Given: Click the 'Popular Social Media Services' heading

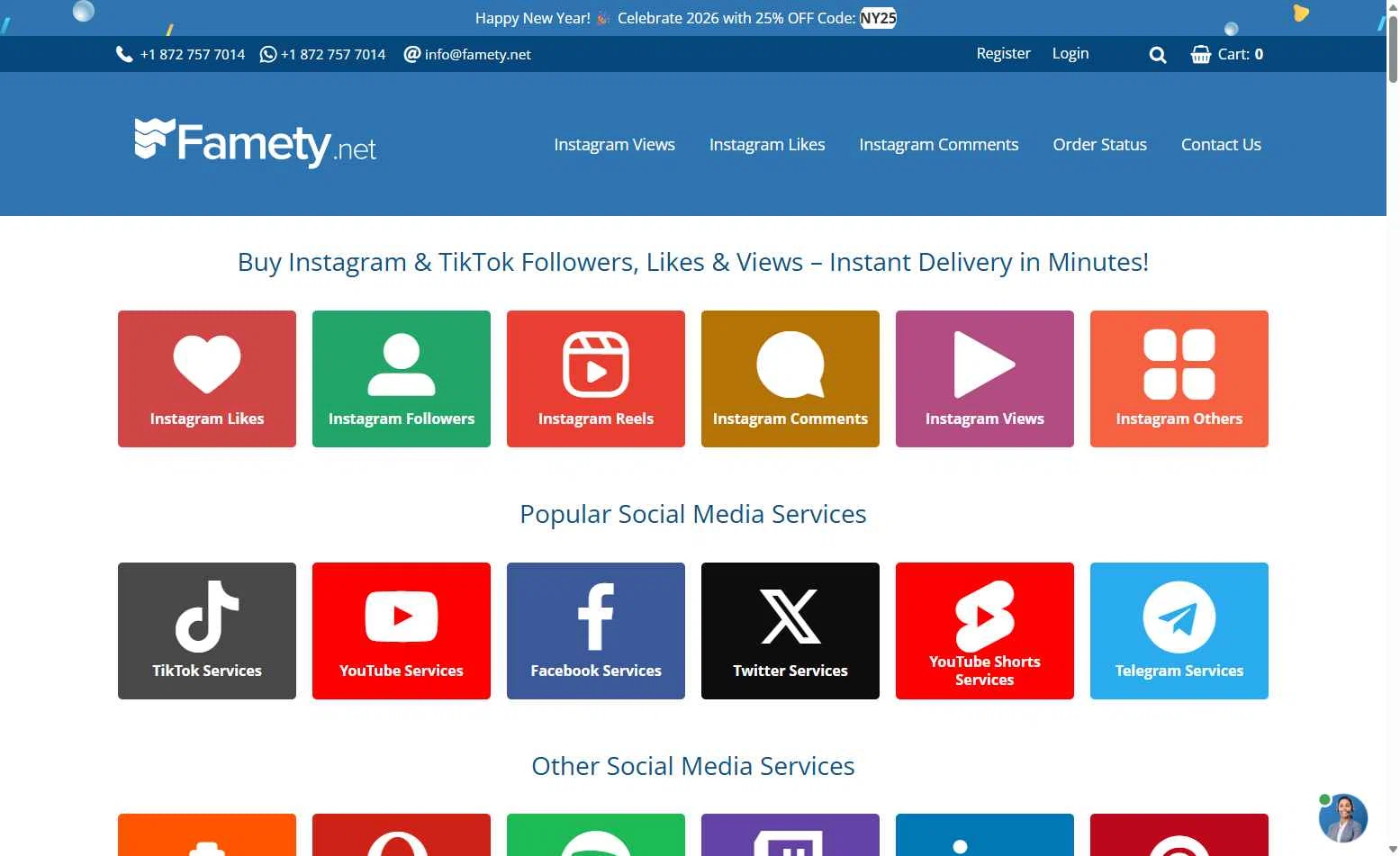Looking at the screenshot, I should 693,514.
